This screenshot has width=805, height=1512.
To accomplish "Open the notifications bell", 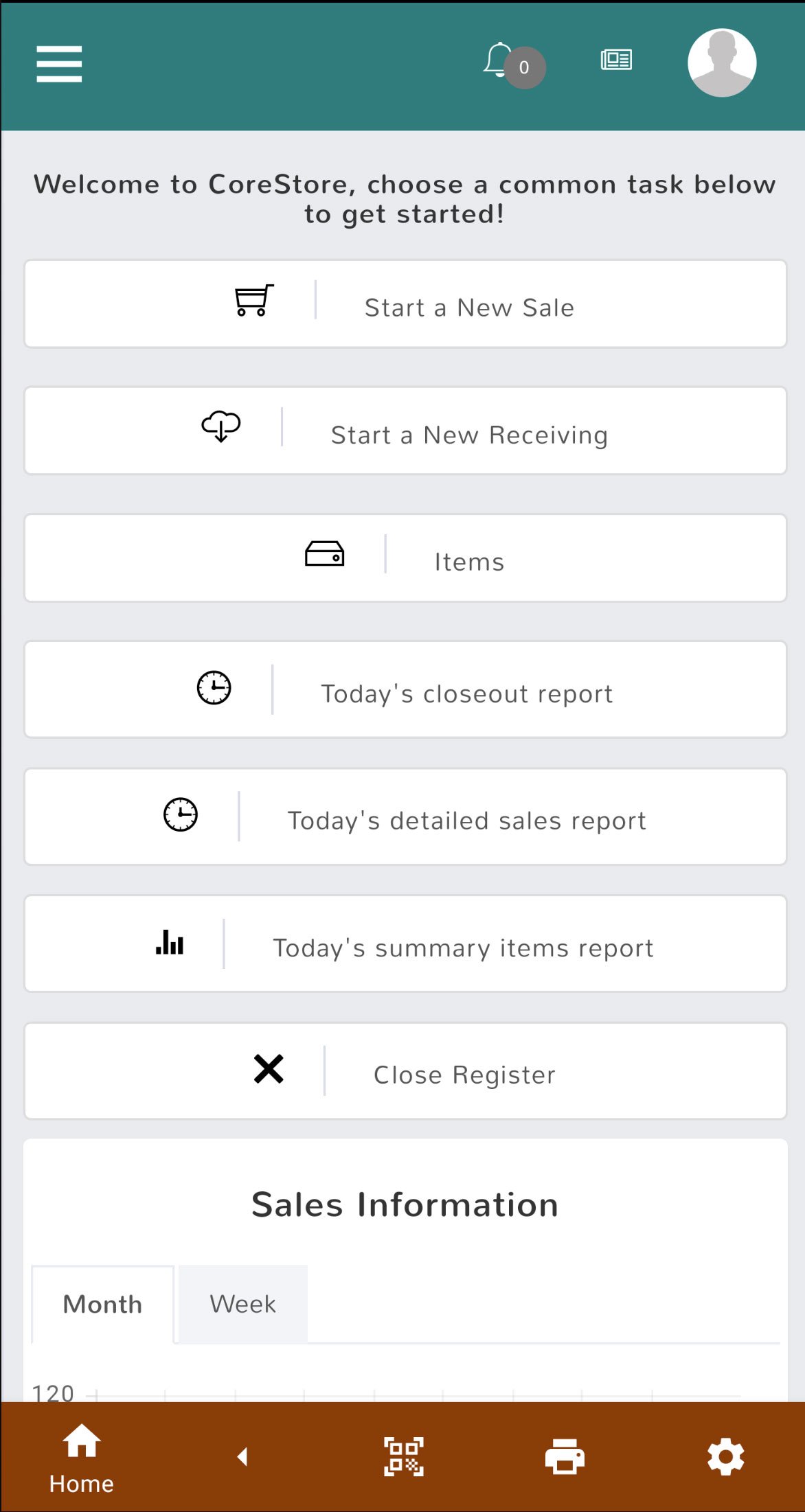I will coord(499,60).
